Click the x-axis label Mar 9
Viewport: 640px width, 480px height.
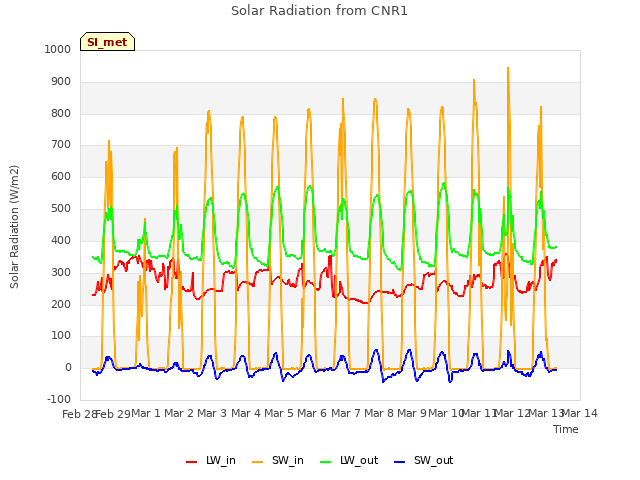(x=412, y=413)
